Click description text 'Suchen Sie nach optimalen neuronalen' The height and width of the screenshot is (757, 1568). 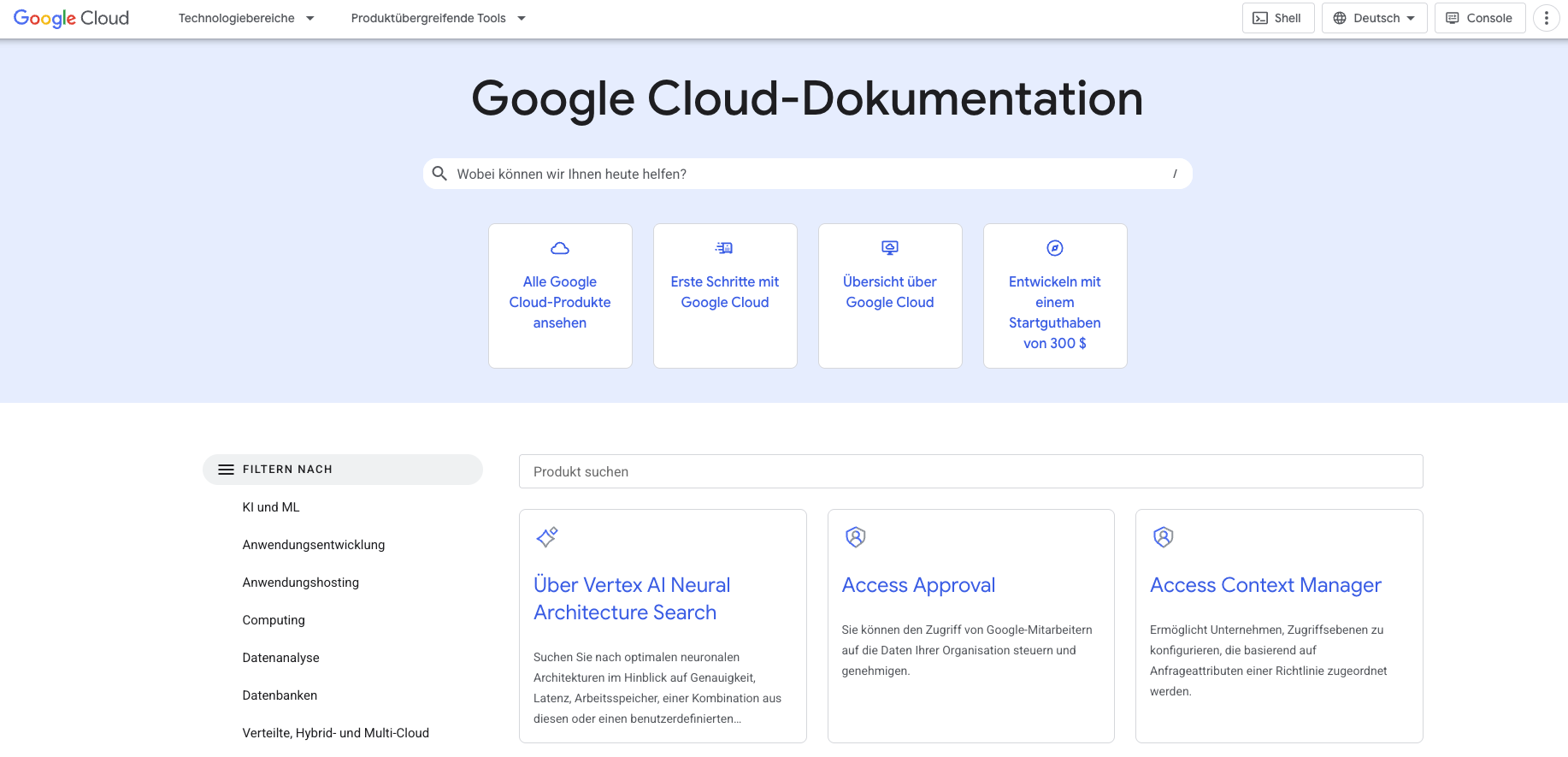point(637,657)
